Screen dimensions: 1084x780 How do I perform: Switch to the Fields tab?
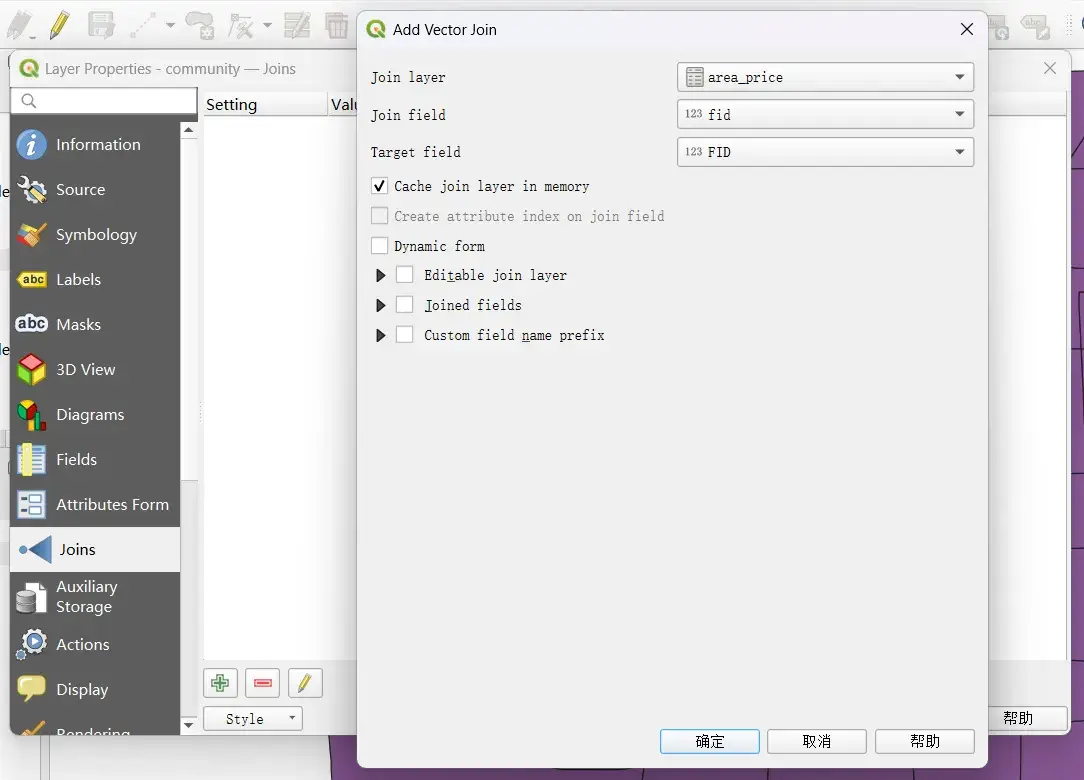coord(95,459)
